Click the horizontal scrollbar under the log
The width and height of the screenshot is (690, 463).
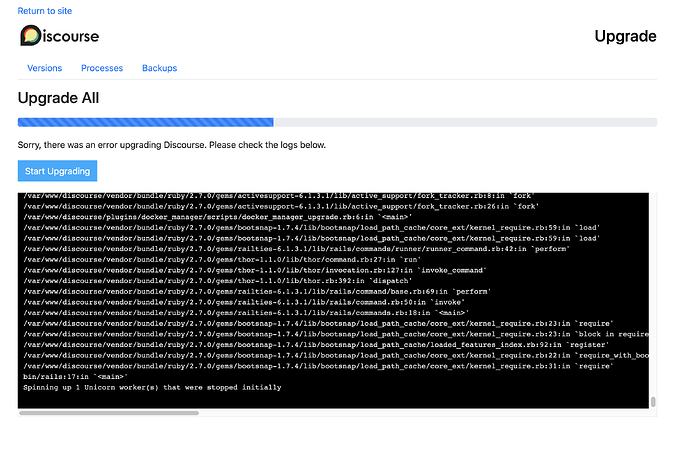(x=109, y=413)
